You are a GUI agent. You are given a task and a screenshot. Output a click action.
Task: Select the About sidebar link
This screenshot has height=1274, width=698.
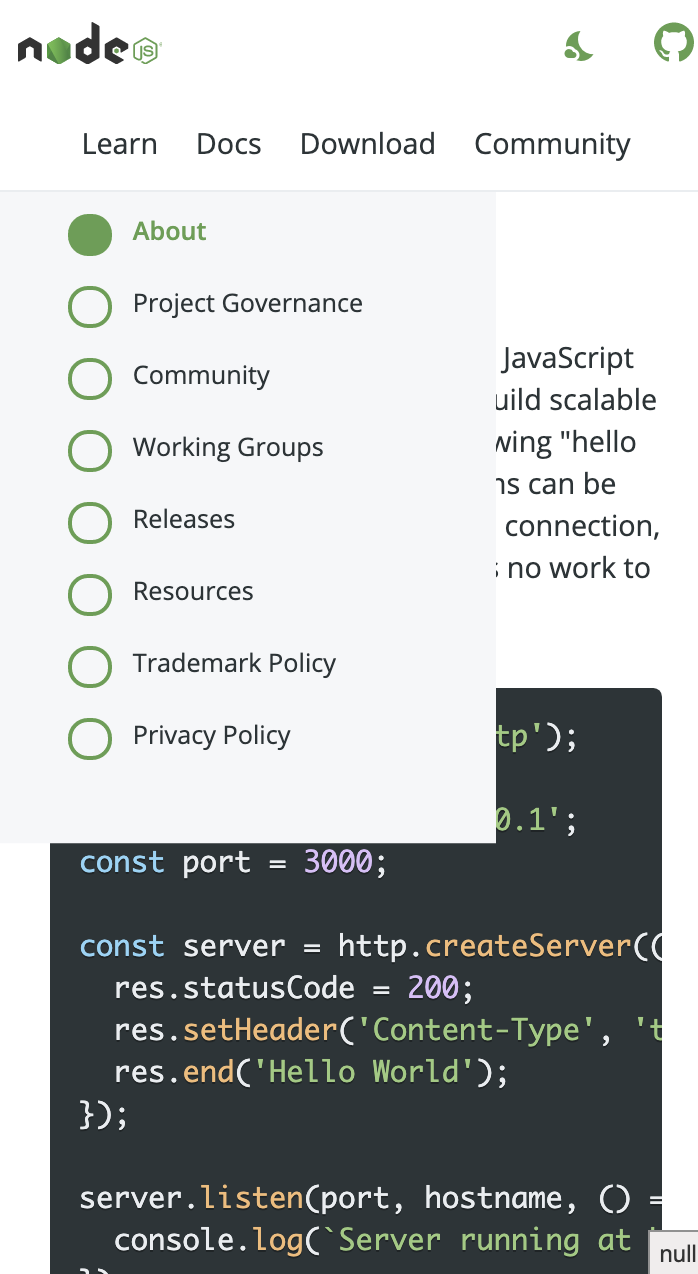170,231
